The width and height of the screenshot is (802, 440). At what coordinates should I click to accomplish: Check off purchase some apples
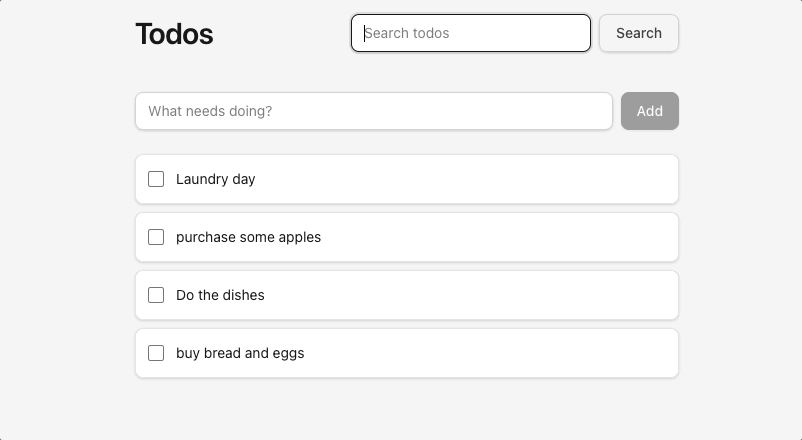pyautogui.click(x=156, y=237)
